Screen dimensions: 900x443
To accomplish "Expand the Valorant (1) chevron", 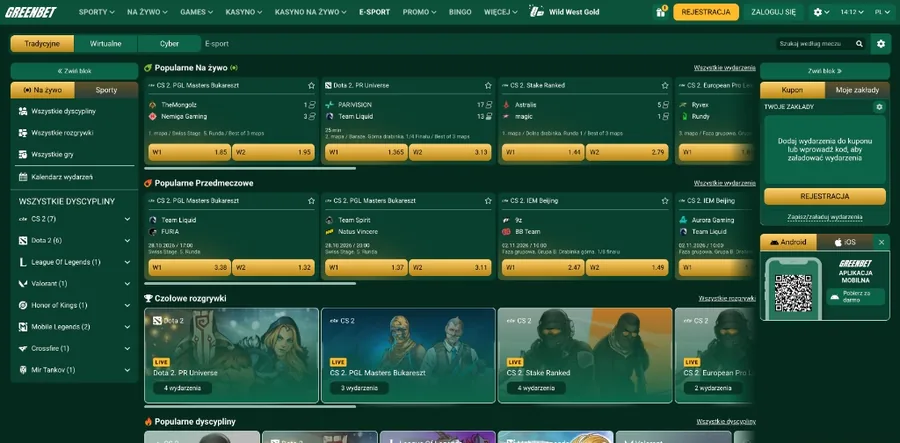I will [x=127, y=283].
